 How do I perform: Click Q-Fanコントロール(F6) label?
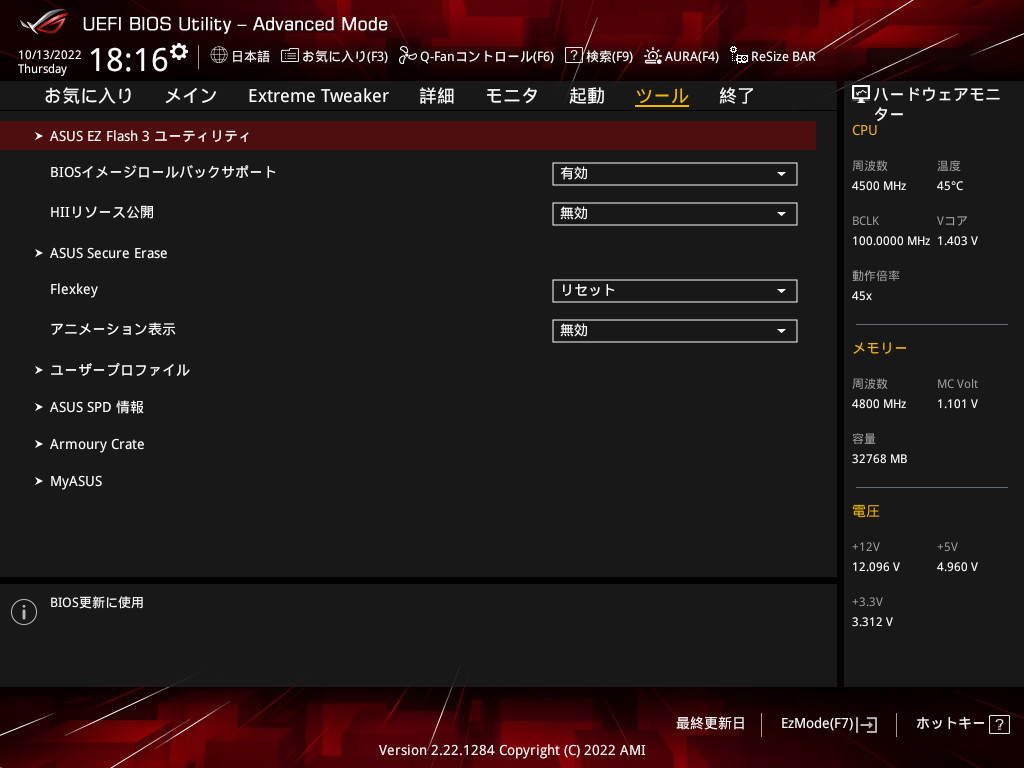coord(487,56)
